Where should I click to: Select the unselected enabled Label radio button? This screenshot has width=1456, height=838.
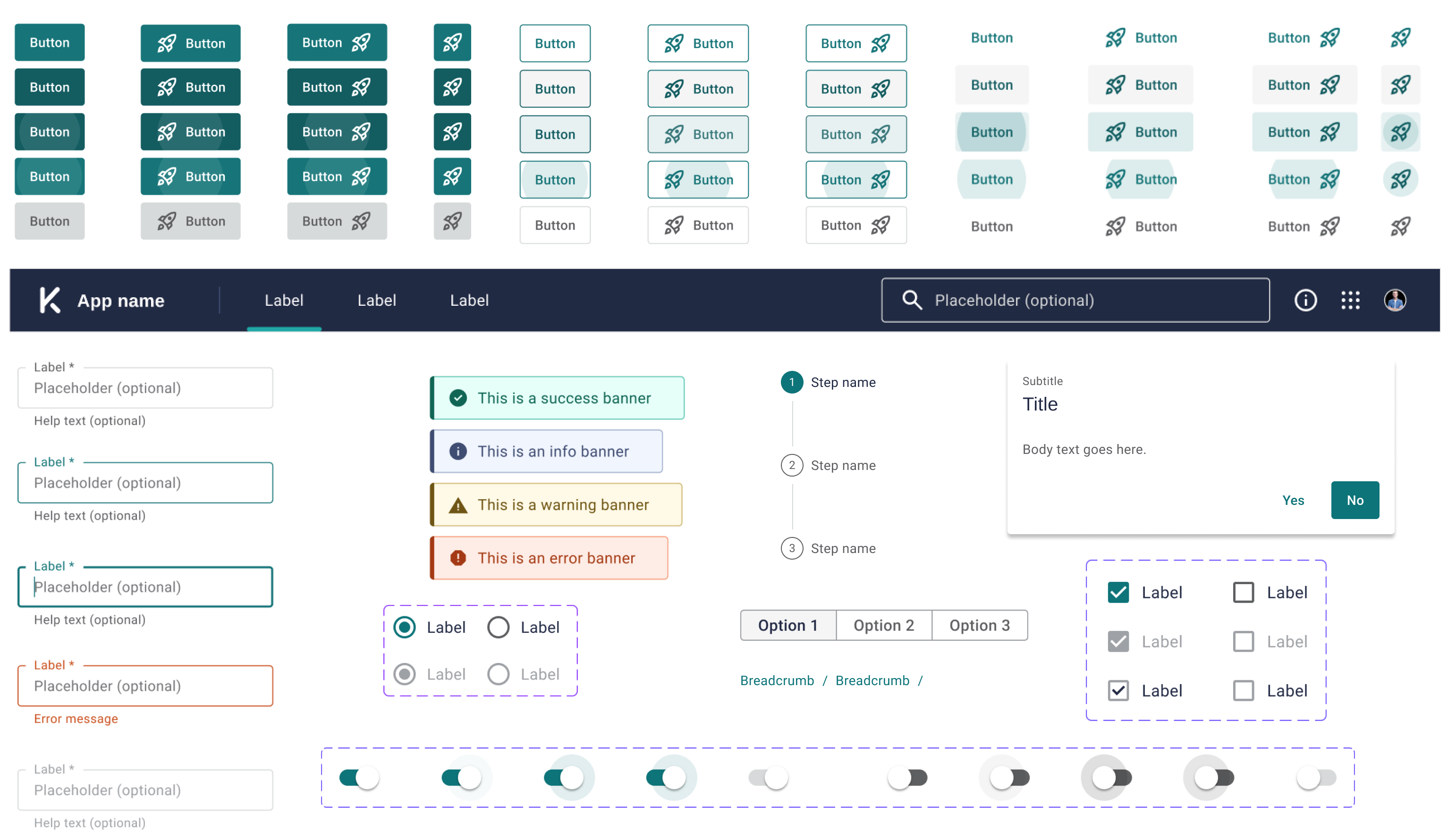coord(498,628)
